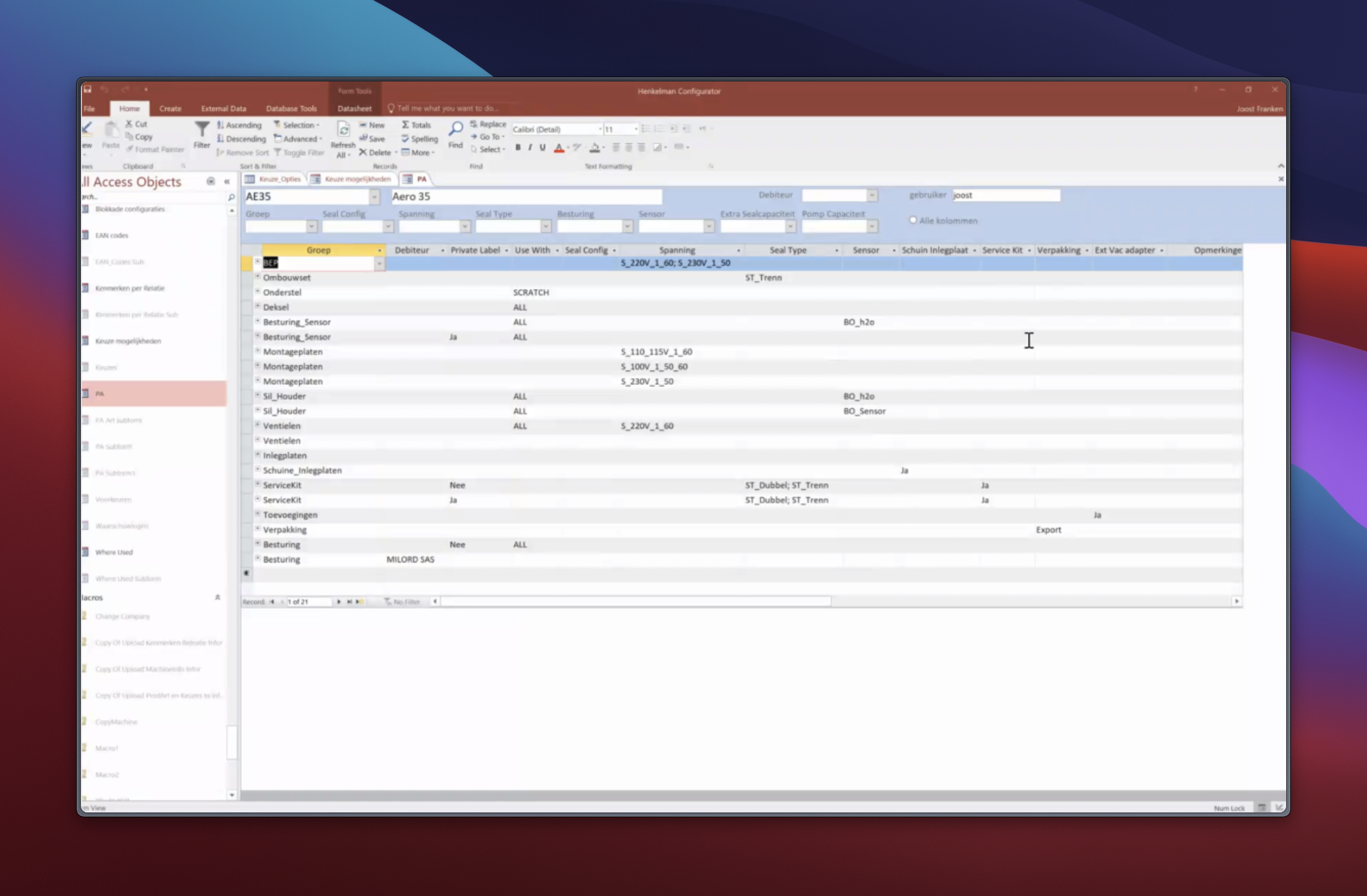Open Where Used in navigation pane
Screen dimensions: 1367x896
(114, 552)
